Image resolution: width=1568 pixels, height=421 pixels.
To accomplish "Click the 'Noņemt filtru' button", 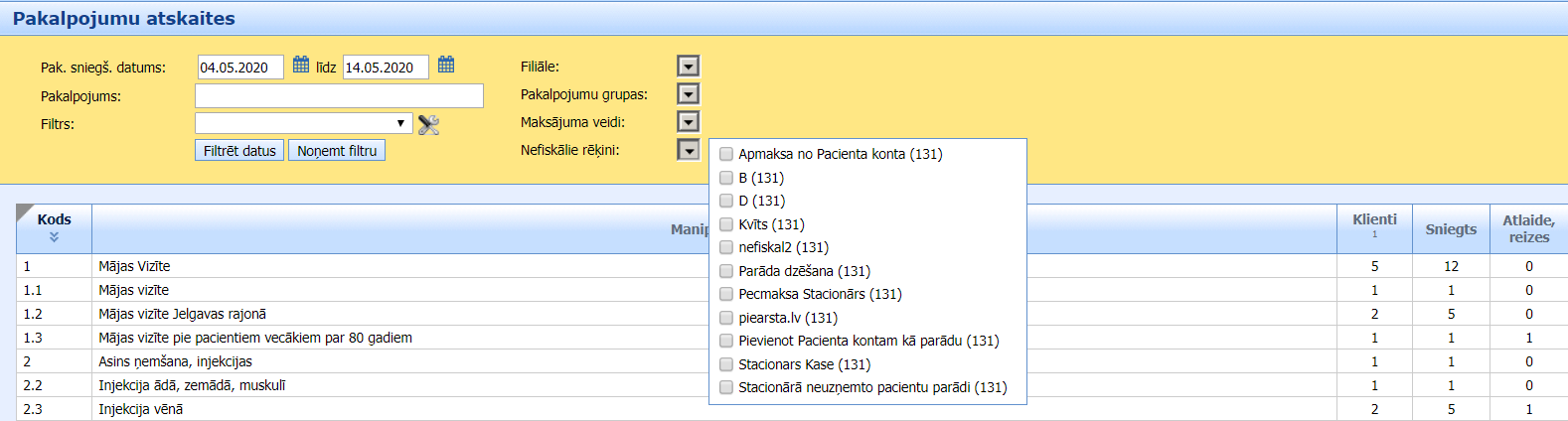I will point(337,151).
